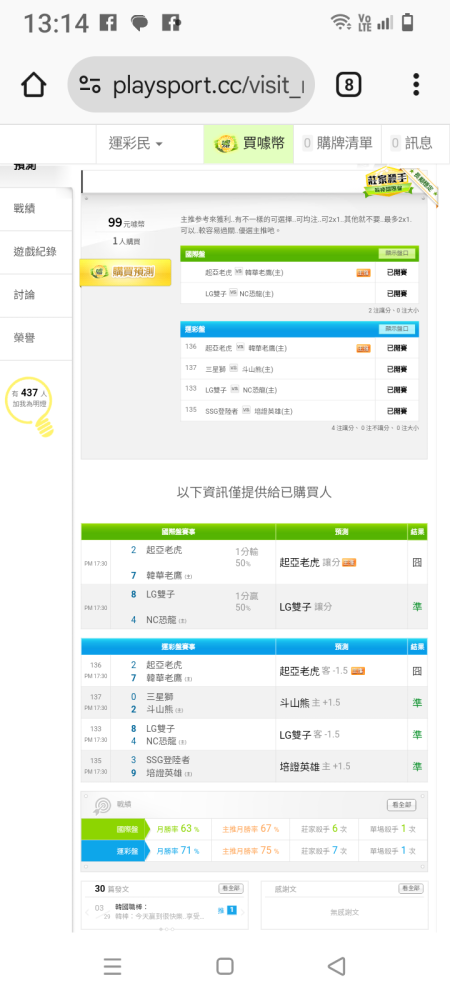Click 主推月勝率 75% value
The width and height of the screenshot is (450, 1000).
pyautogui.click(x=251, y=851)
